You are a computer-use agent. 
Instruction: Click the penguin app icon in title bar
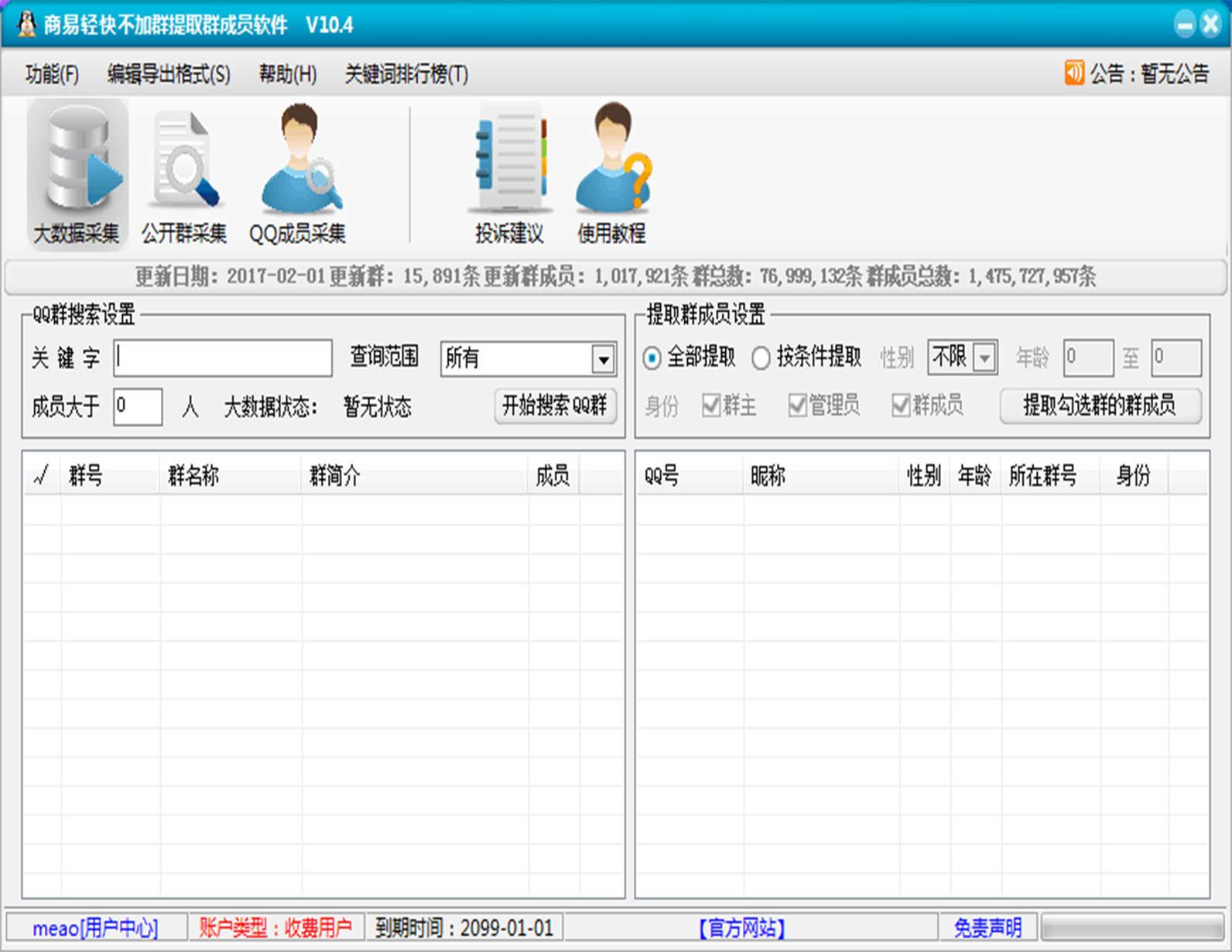[27, 24]
